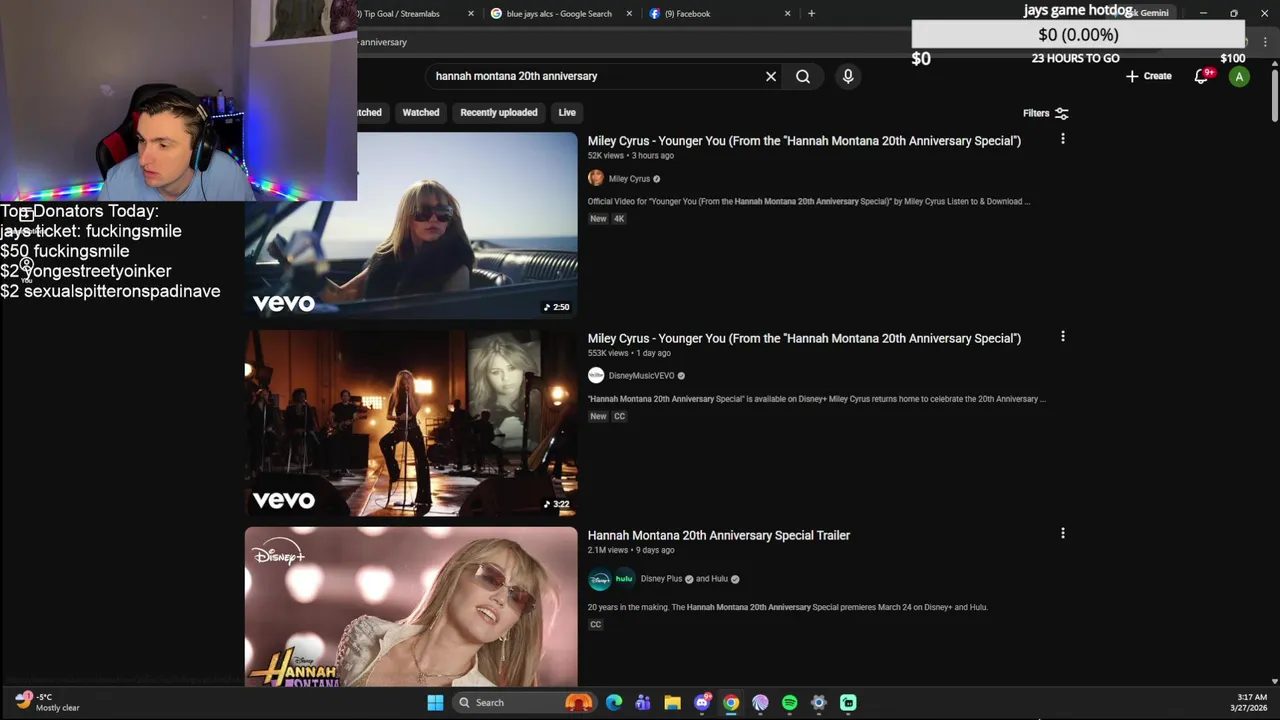
Task: Open a new browser tab
Action: pyautogui.click(x=811, y=14)
